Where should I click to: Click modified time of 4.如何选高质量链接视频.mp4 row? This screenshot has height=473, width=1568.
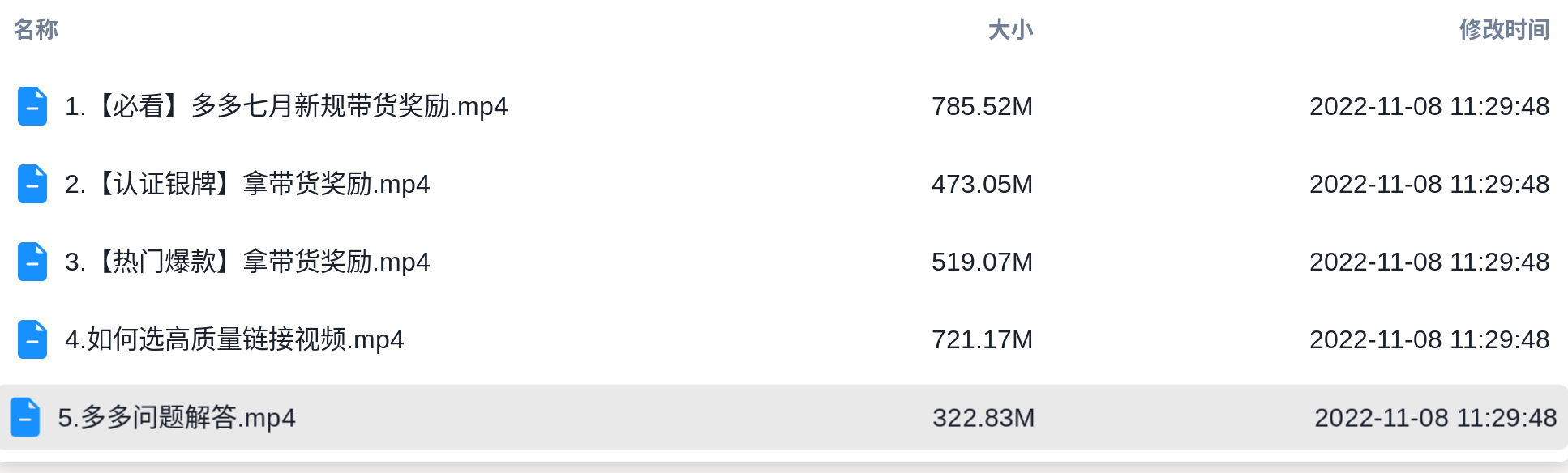click(1429, 339)
